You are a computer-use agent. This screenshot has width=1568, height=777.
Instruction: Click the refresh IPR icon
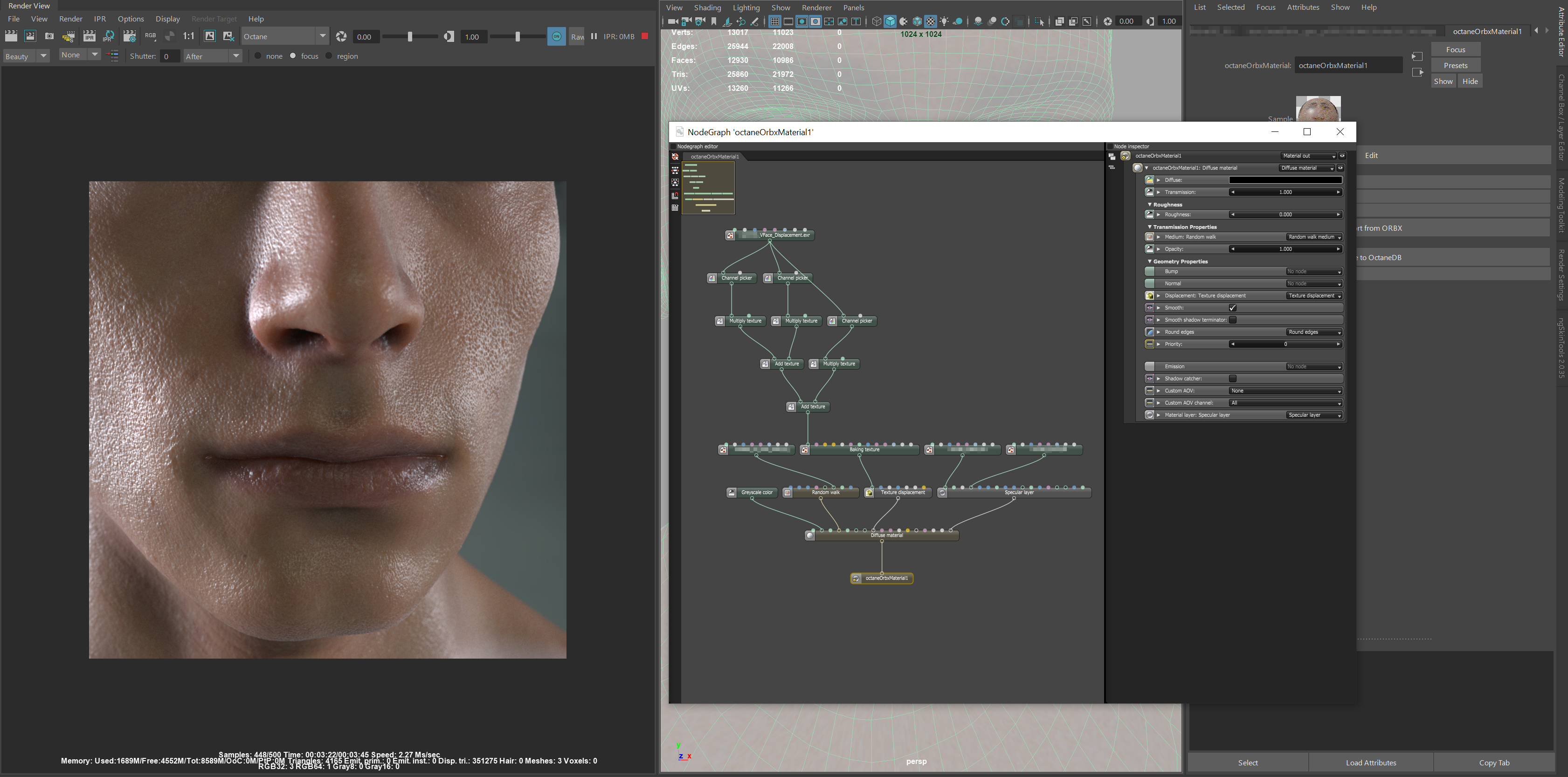tap(109, 36)
